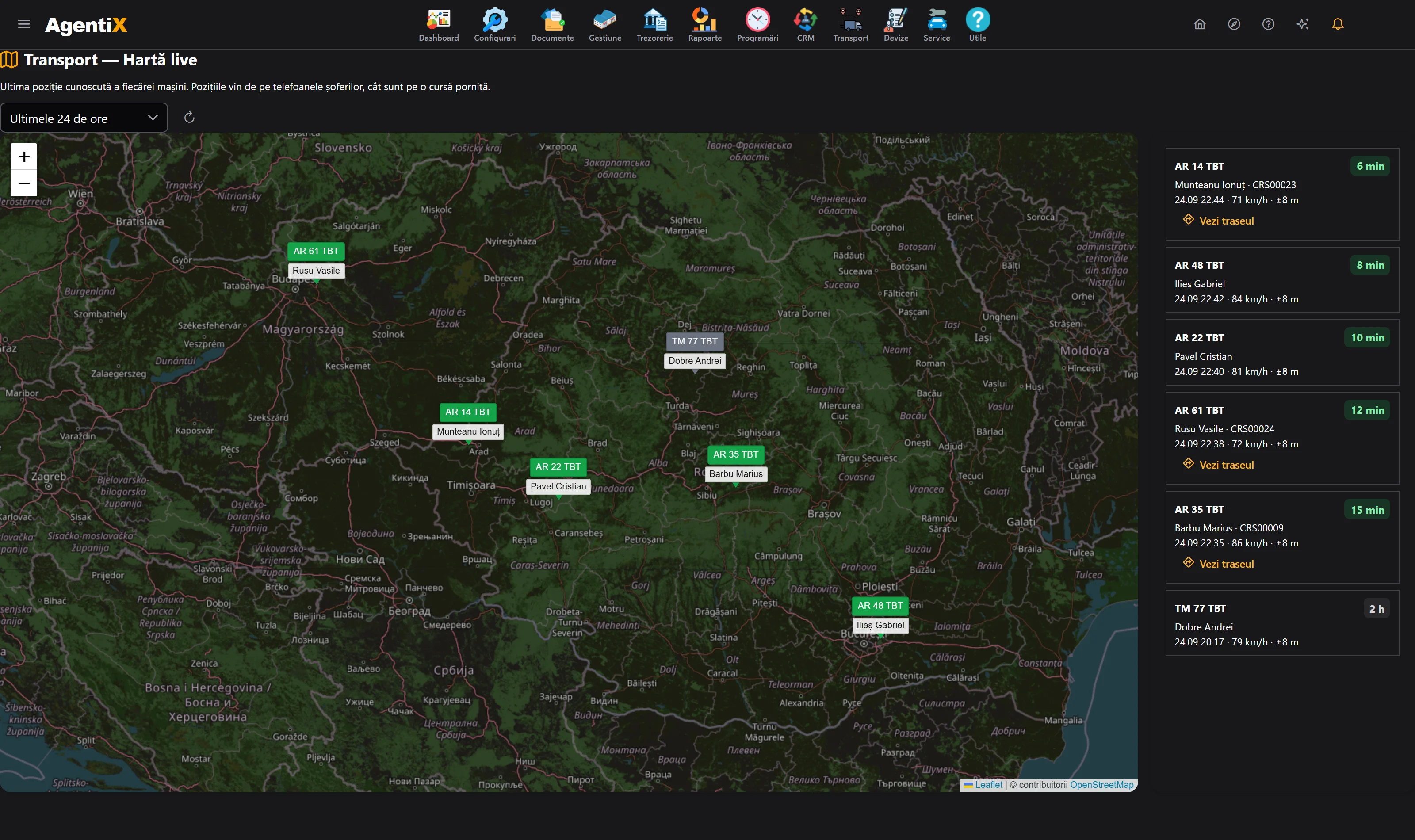Click the 'Dobre Andrei' map label
This screenshot has height=840, width=1415.
click(695, 361)
